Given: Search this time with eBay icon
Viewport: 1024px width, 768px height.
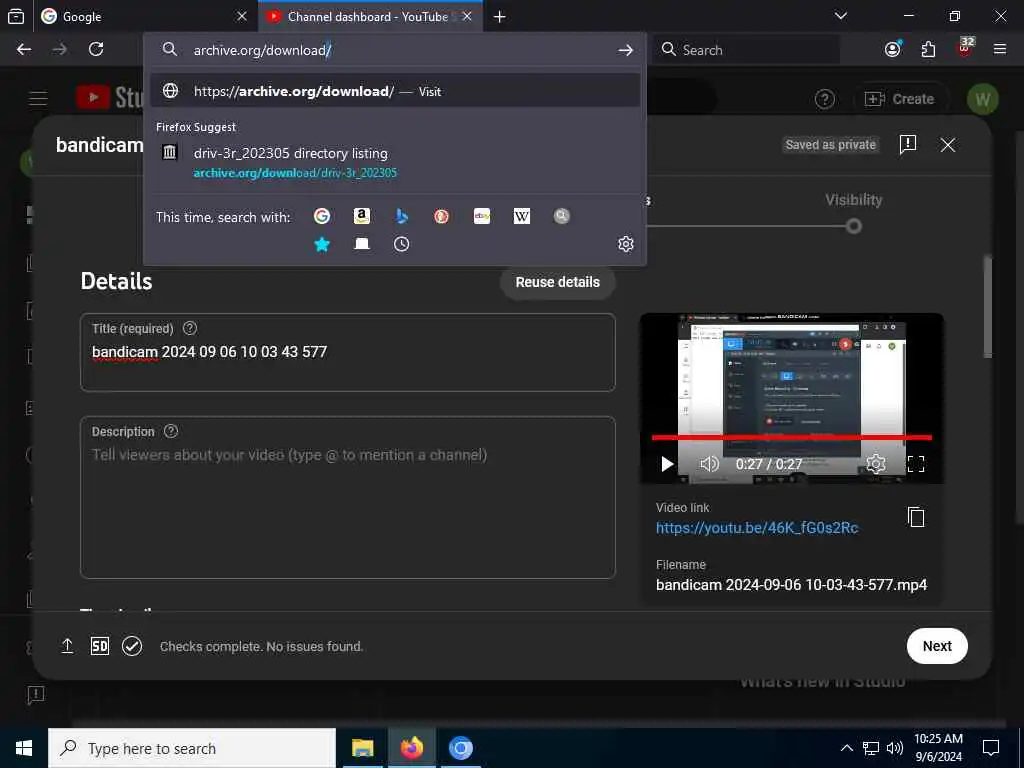Looking at the screenshot, I should pyautogui.click(x=482, y=216).
